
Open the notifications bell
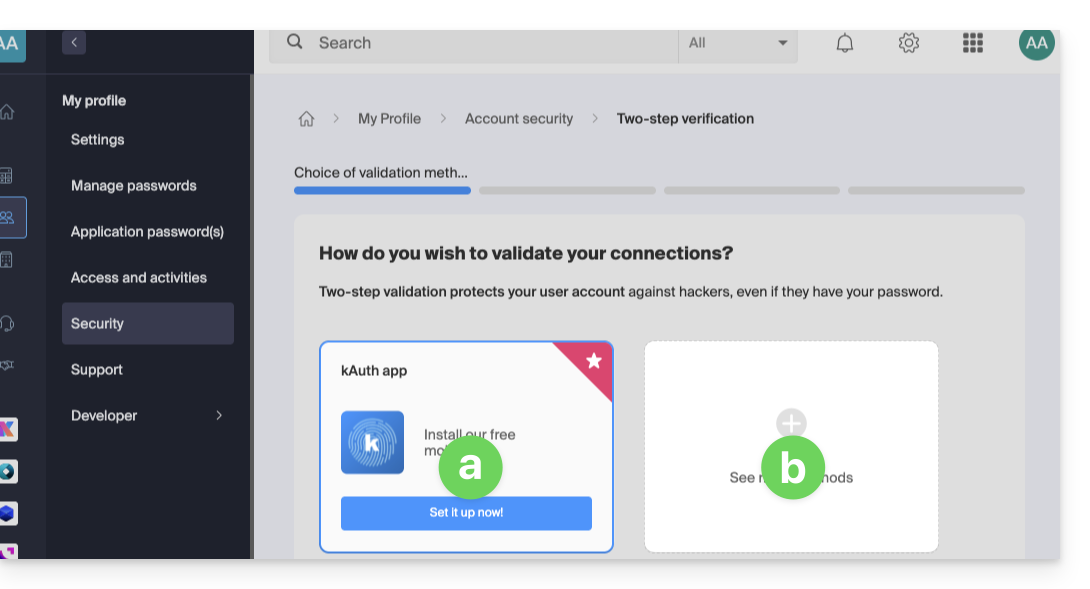click(845, 43)
